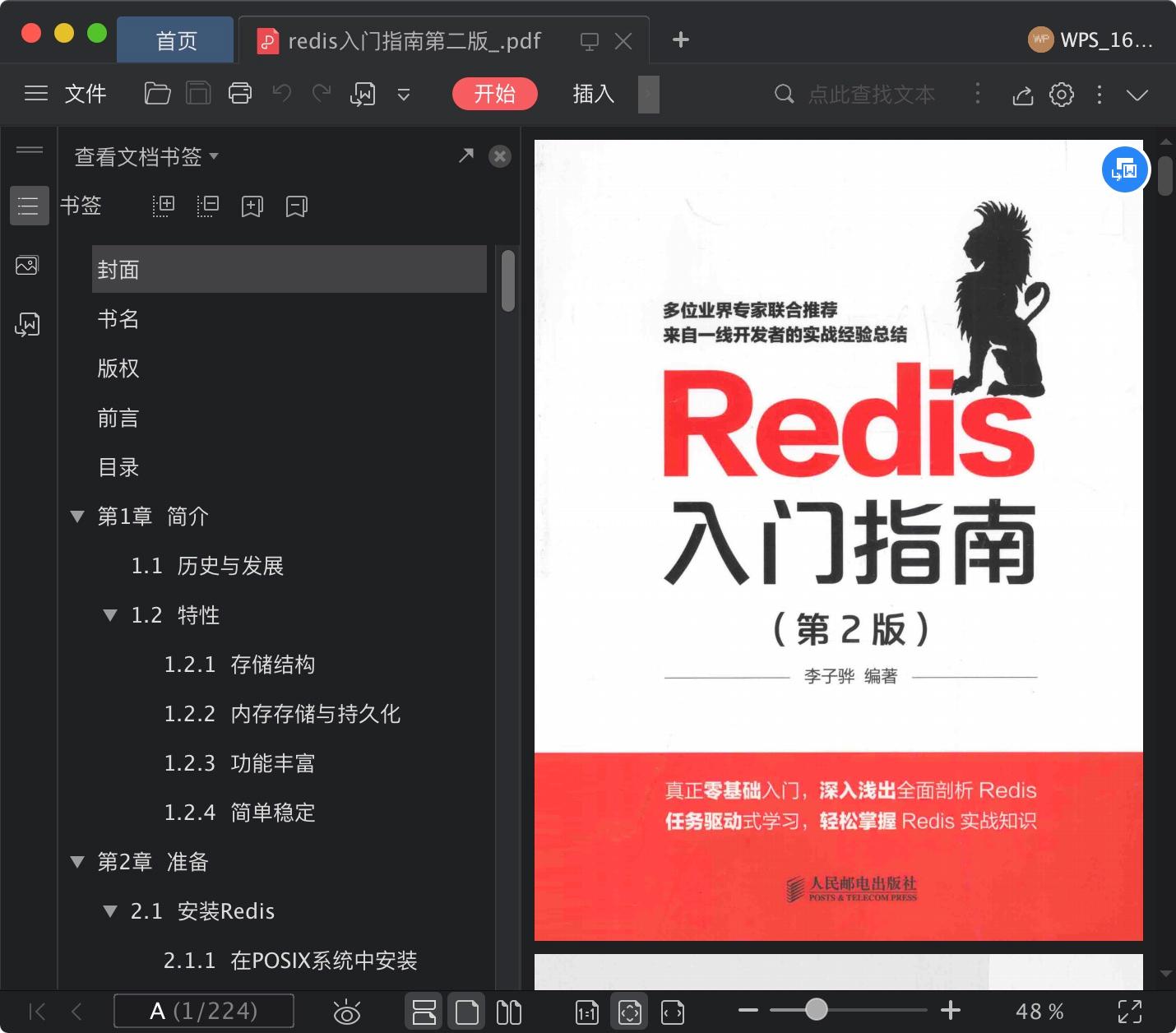Image resolution: width=1176 pixels, height=1033 pixels.
Task: Toggle continuous scrolling view
Action: pos(424,1012)
